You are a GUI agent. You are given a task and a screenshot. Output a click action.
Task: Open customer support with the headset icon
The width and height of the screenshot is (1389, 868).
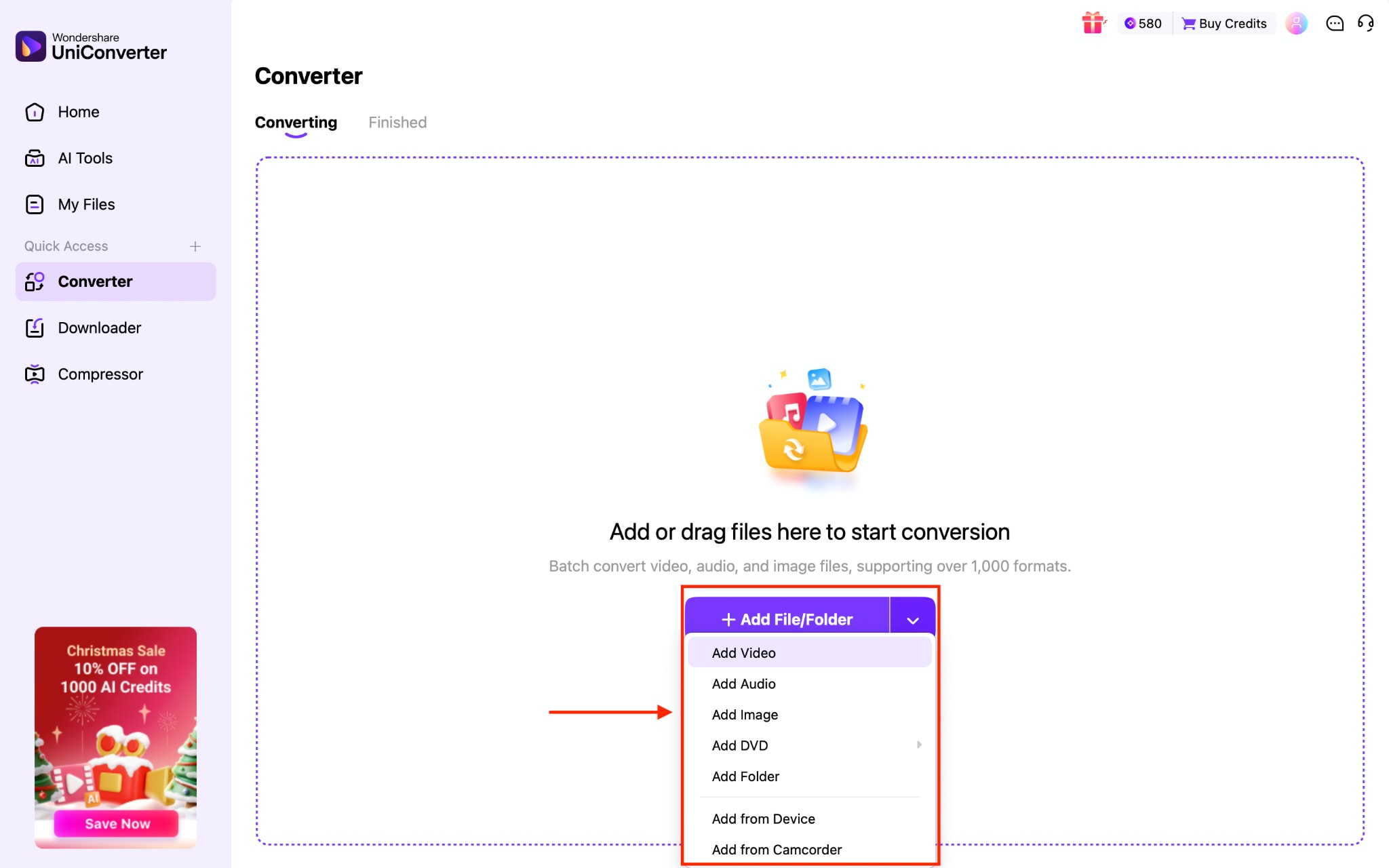[1367, 23]
